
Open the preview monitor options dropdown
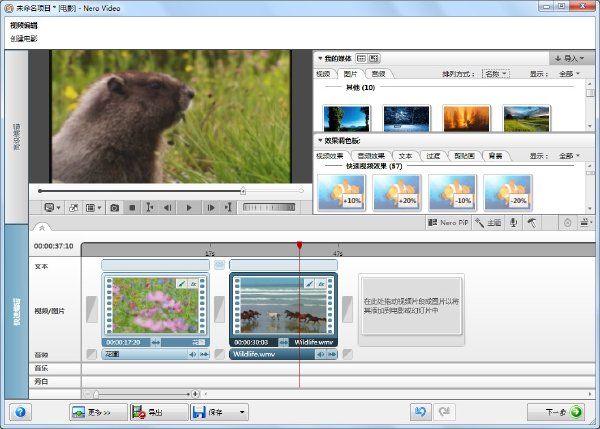tap(52, 208)
